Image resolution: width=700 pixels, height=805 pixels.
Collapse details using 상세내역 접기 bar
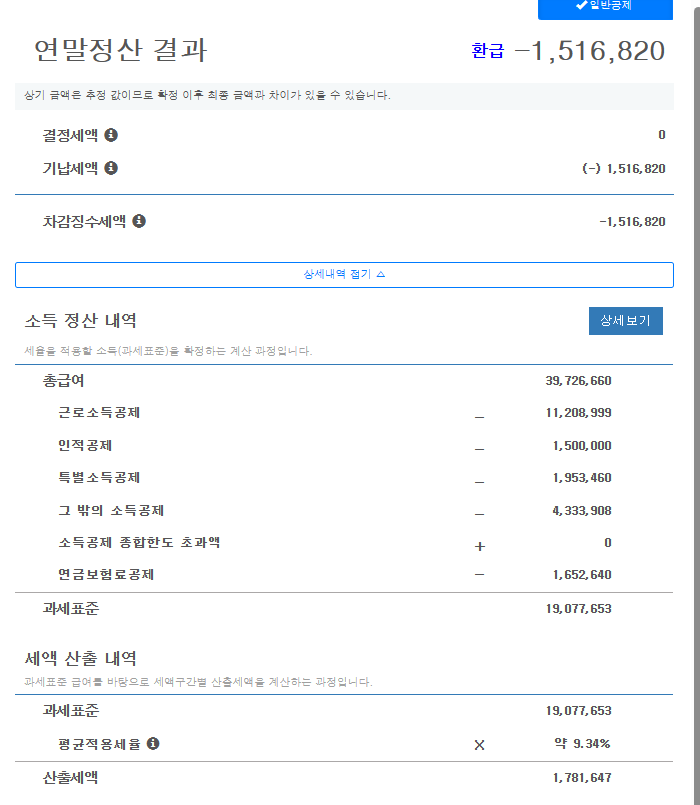[x=344, y=275]
